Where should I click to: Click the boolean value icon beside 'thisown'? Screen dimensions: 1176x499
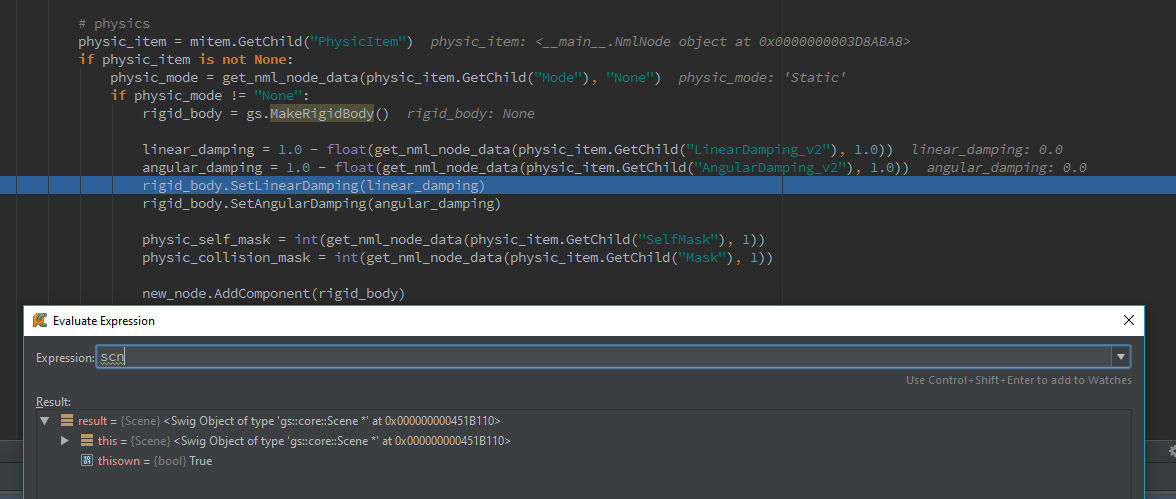click(86, 461)
